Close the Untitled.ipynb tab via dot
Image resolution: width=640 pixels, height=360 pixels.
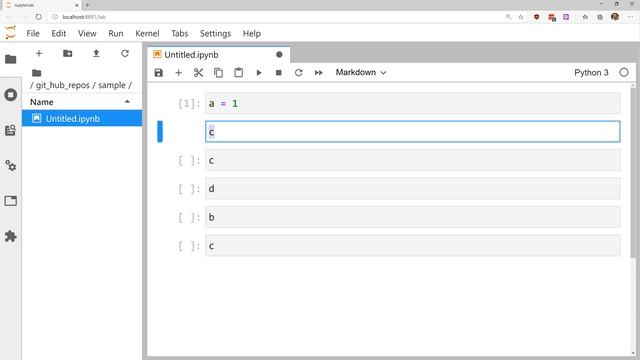tap(279, 55)
